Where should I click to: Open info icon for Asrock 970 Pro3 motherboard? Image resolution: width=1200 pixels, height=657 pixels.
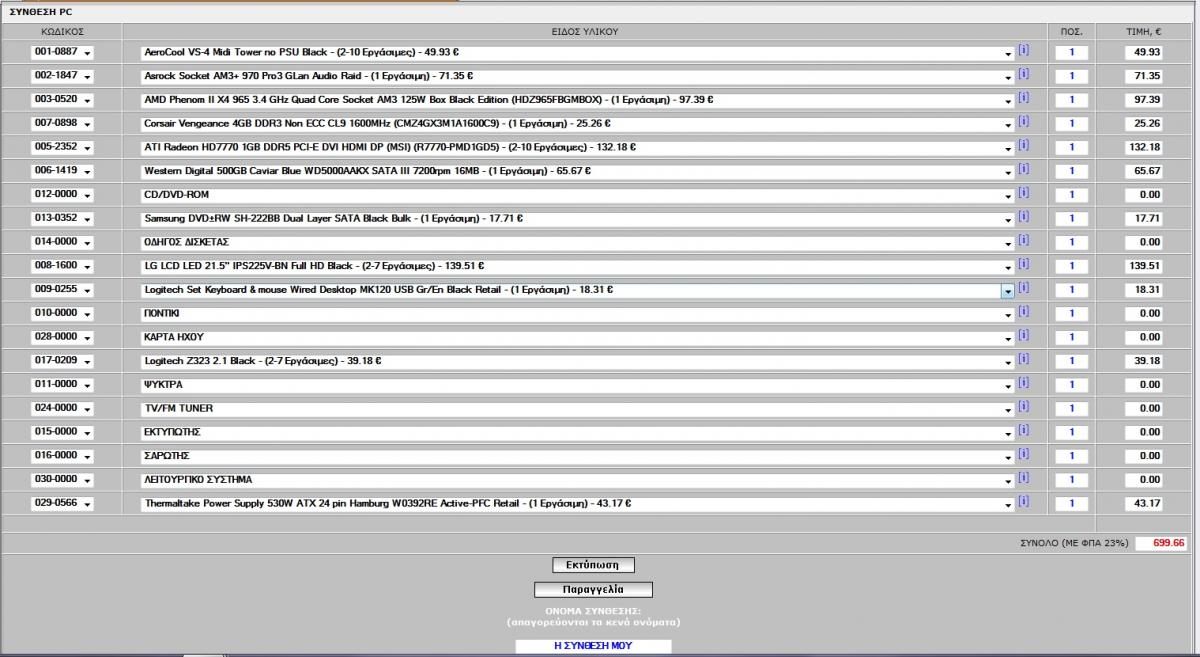click(1023, 74)
